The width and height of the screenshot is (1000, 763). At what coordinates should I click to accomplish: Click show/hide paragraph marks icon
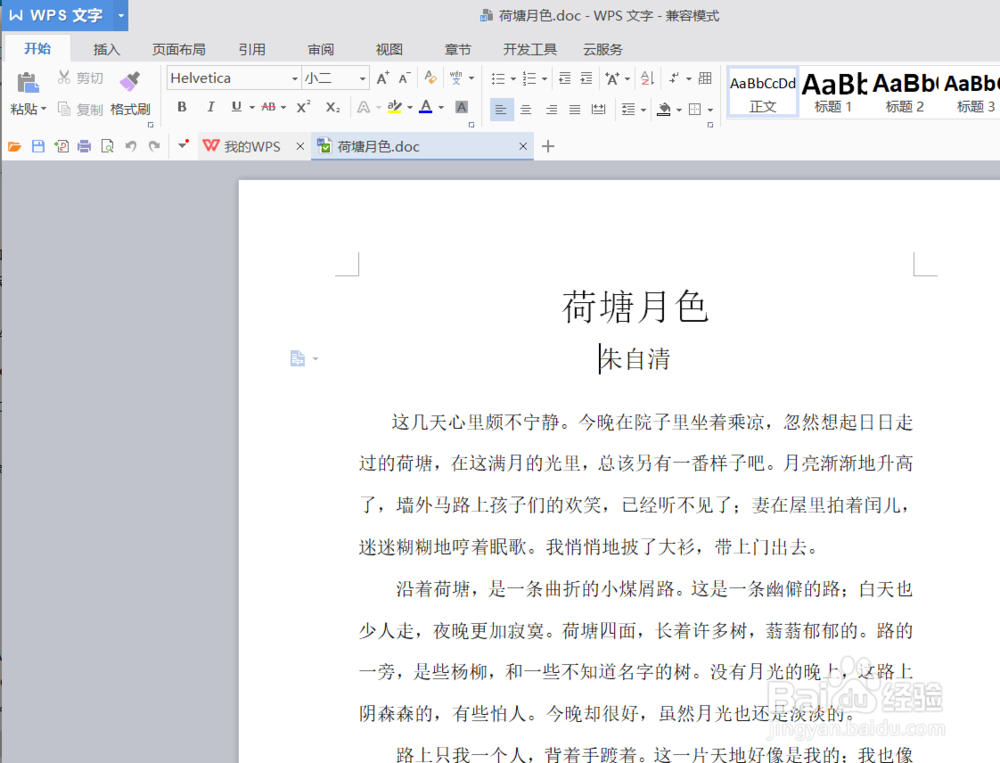[x=674, y=78]
